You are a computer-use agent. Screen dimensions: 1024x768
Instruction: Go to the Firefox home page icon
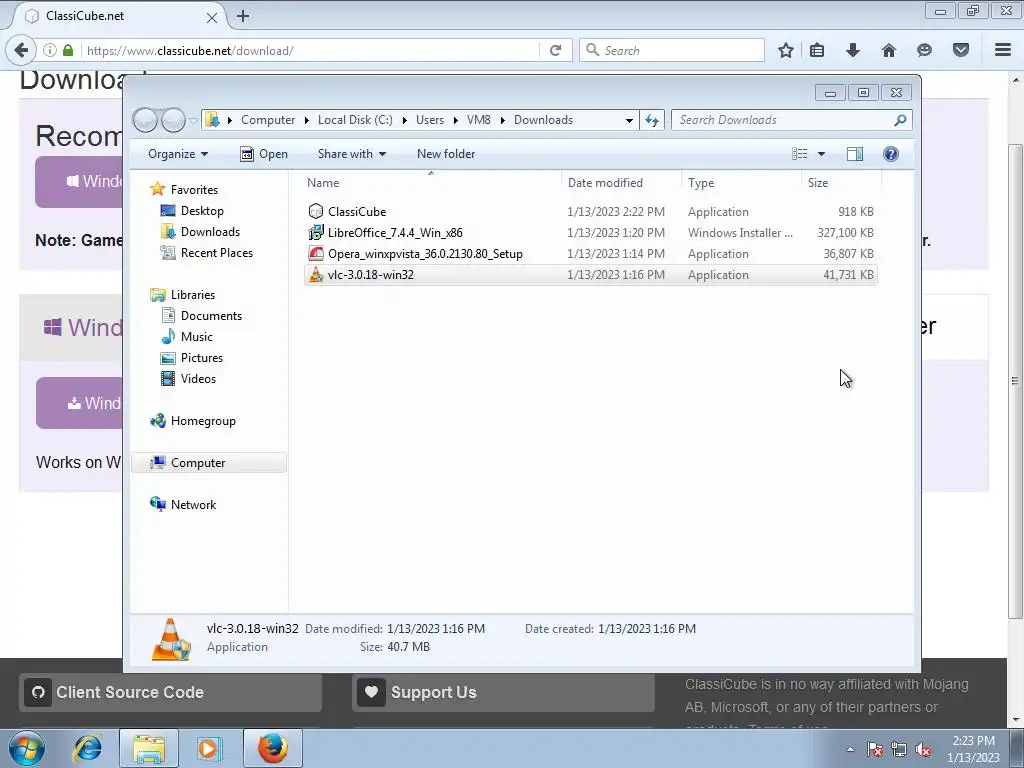(888, 50)
